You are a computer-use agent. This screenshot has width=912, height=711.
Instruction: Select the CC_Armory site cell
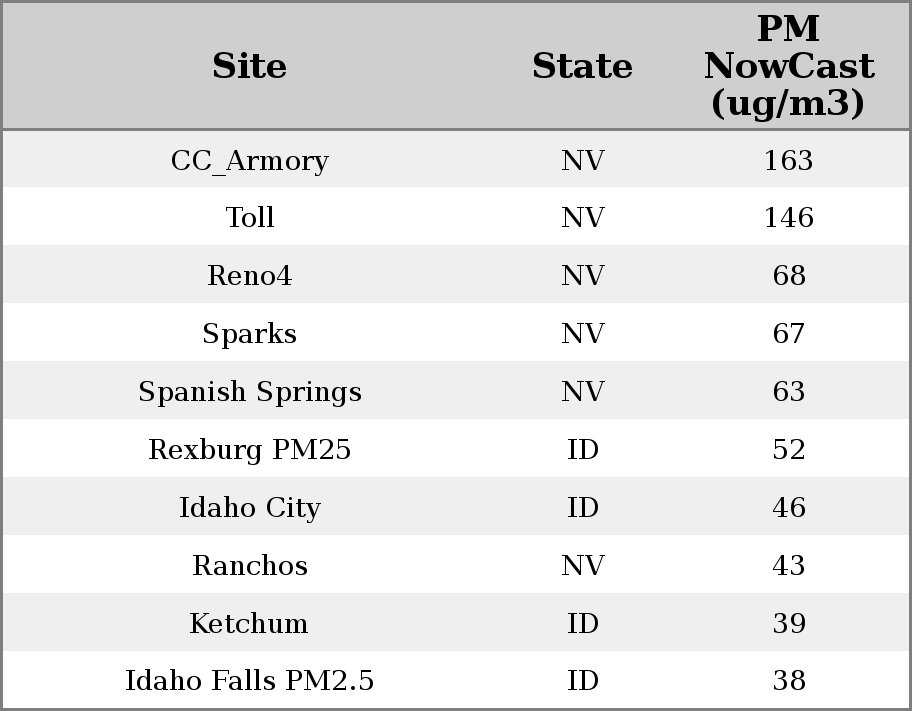click(x=250, y=161)
